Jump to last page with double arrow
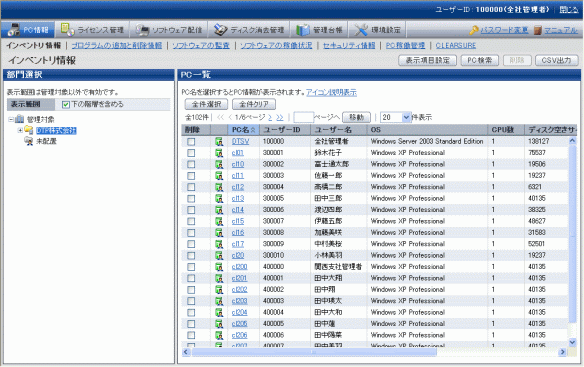The width and height of the screenshot is (584, 367). (280, 117)
